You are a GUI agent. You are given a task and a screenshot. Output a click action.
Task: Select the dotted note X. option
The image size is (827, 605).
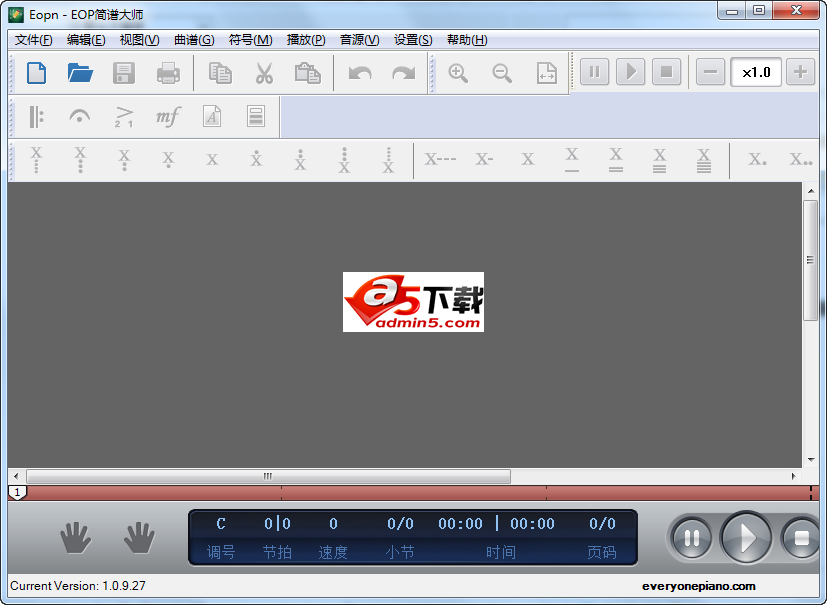point(757,159)
